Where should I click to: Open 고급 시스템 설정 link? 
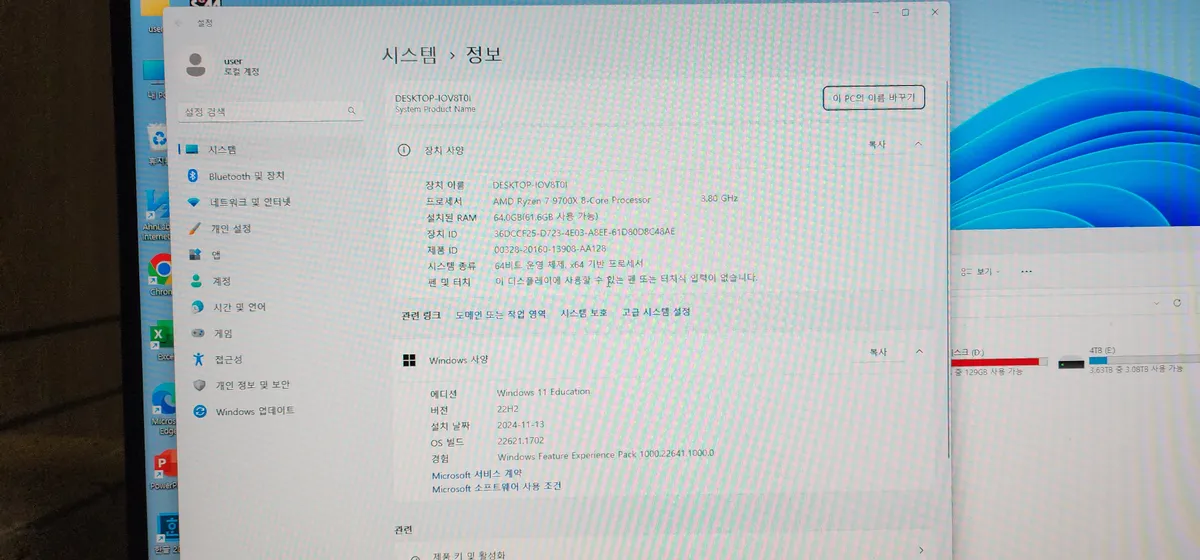click(656, 312)
